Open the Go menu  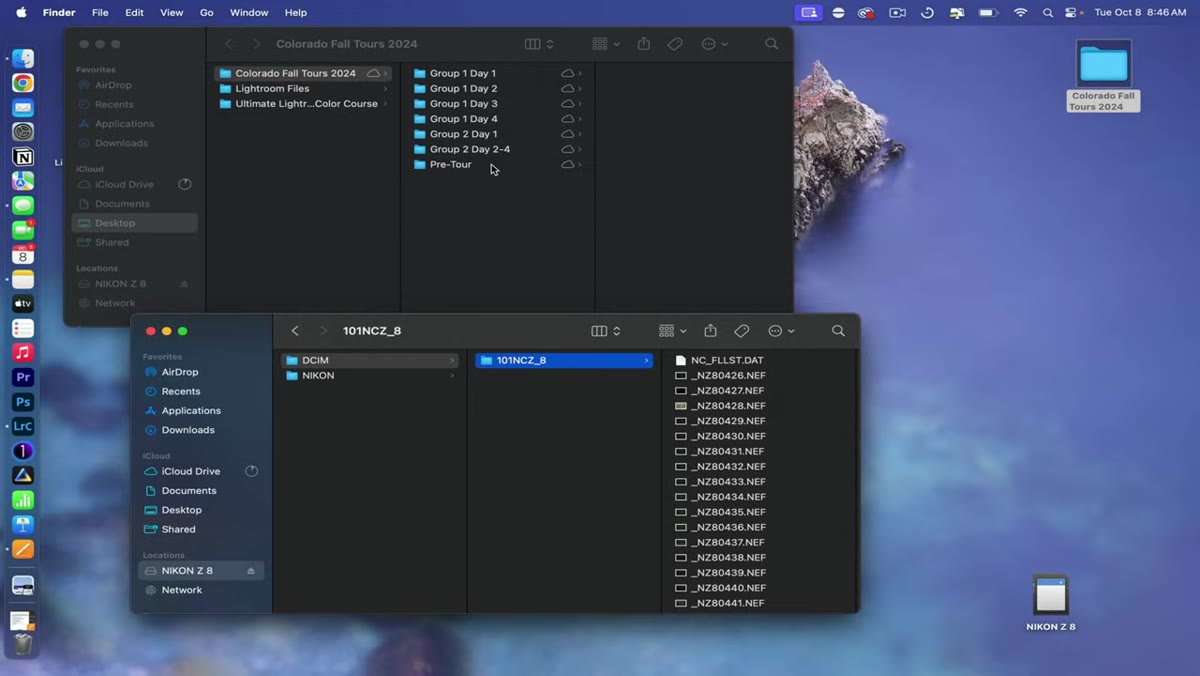tap(207, 13)
